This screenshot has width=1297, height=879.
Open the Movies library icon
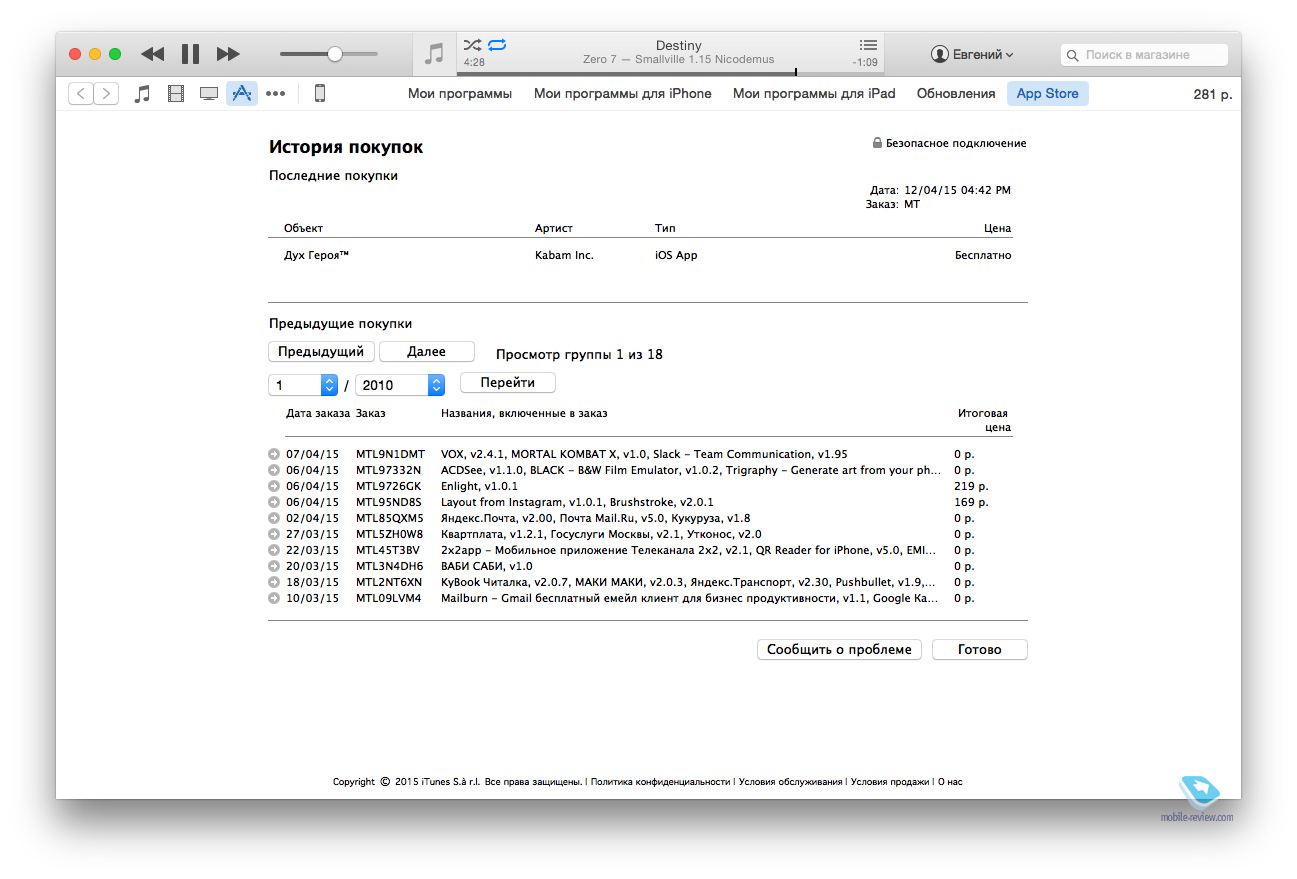point(176,94)
